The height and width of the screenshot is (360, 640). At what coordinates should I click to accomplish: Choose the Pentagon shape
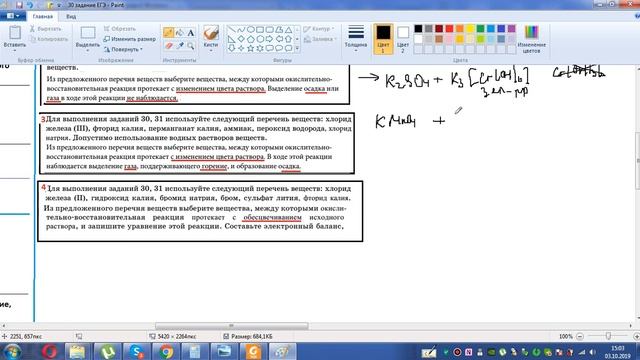tap(251, 39)
